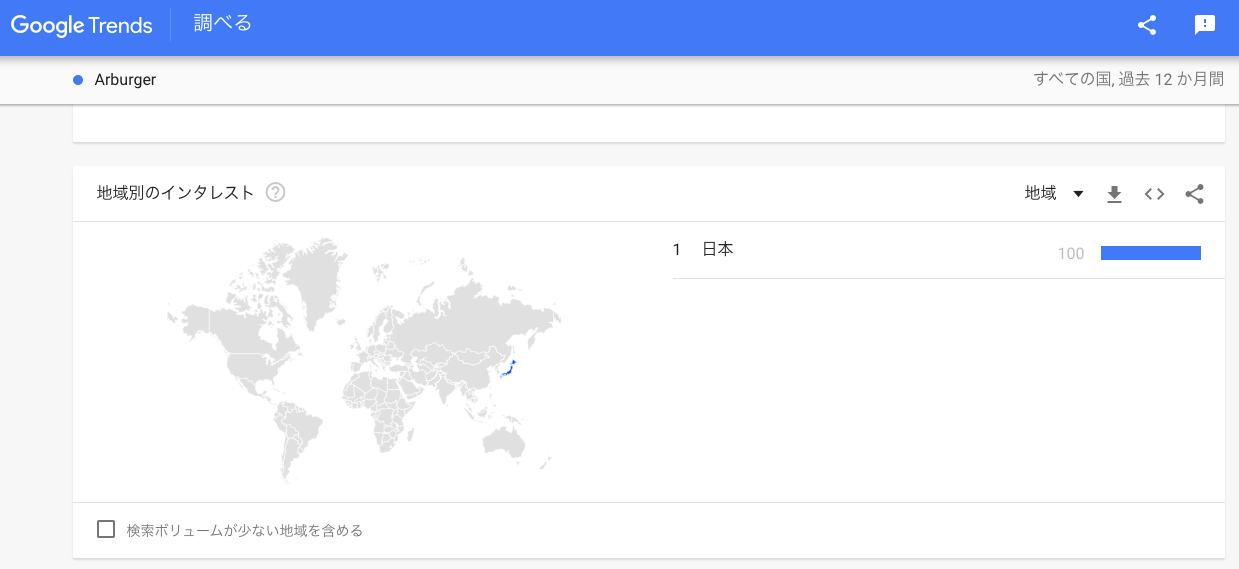Click the blue dot beside Arburger
Screen dimensions: 1239x569
(78, 80)
